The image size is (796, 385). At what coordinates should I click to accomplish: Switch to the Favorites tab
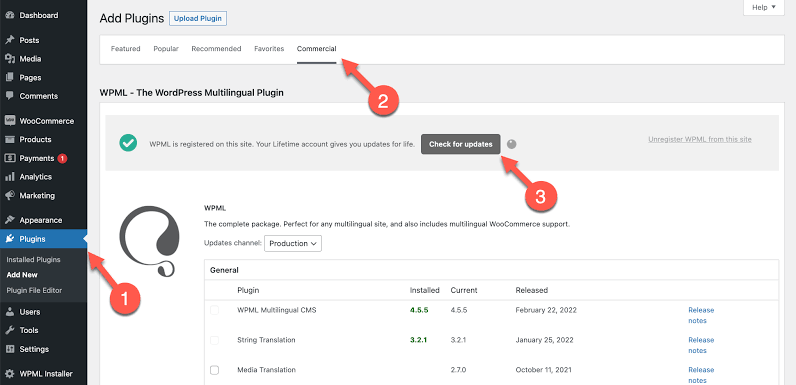[x=269, y=49]
